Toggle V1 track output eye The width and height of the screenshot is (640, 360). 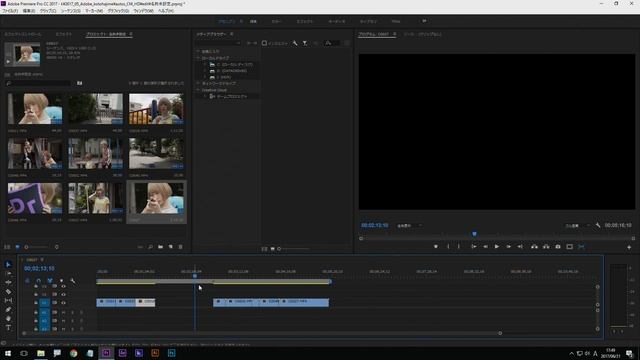pyautogui.click(x=63, y=303)
